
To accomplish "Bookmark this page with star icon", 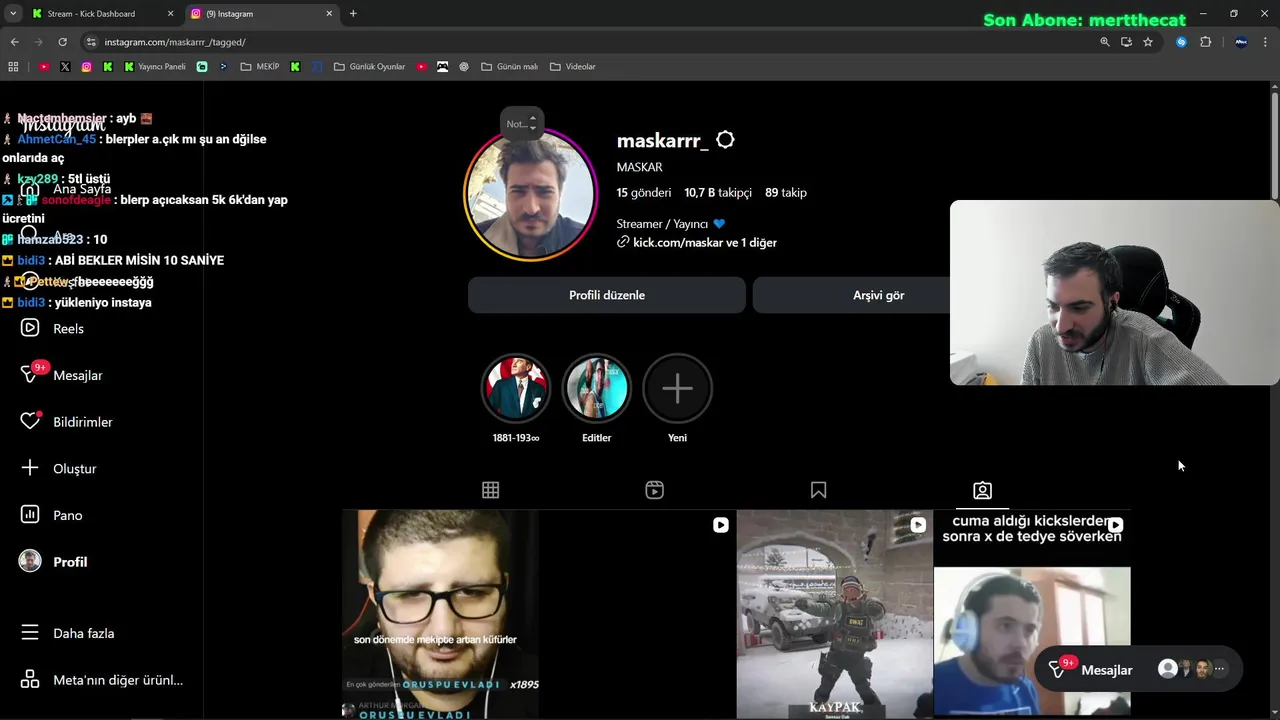I will point(1148,42).
